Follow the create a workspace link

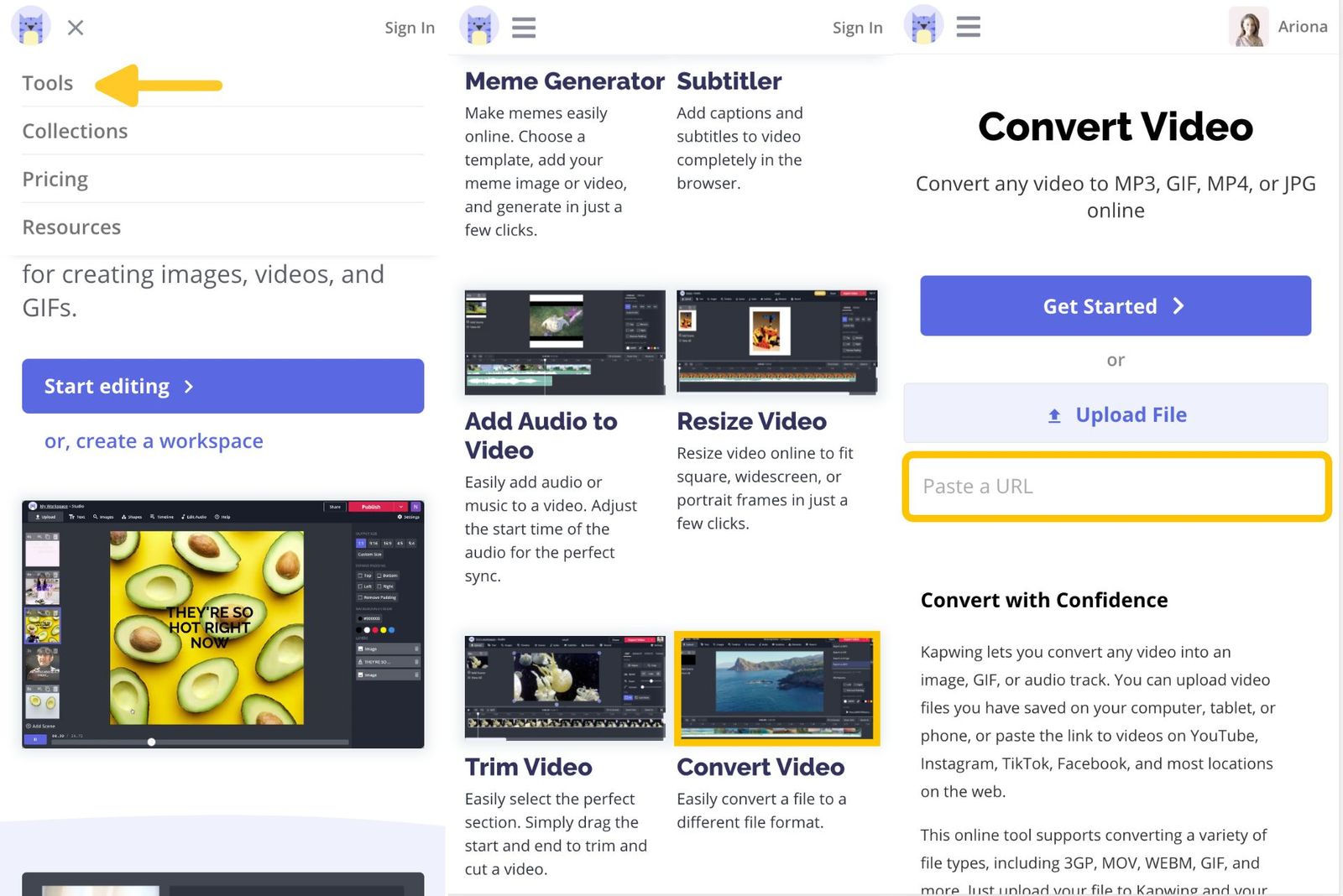153,440
